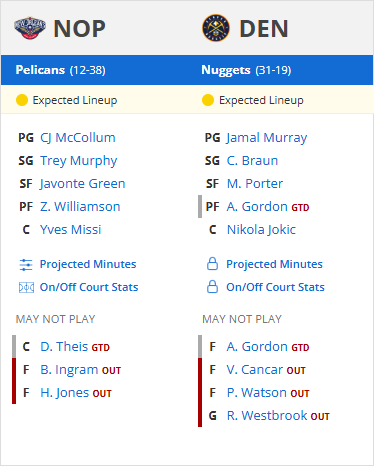Select Nikola Jokic in the Nuggets lineup

click(x=261, y=230)
